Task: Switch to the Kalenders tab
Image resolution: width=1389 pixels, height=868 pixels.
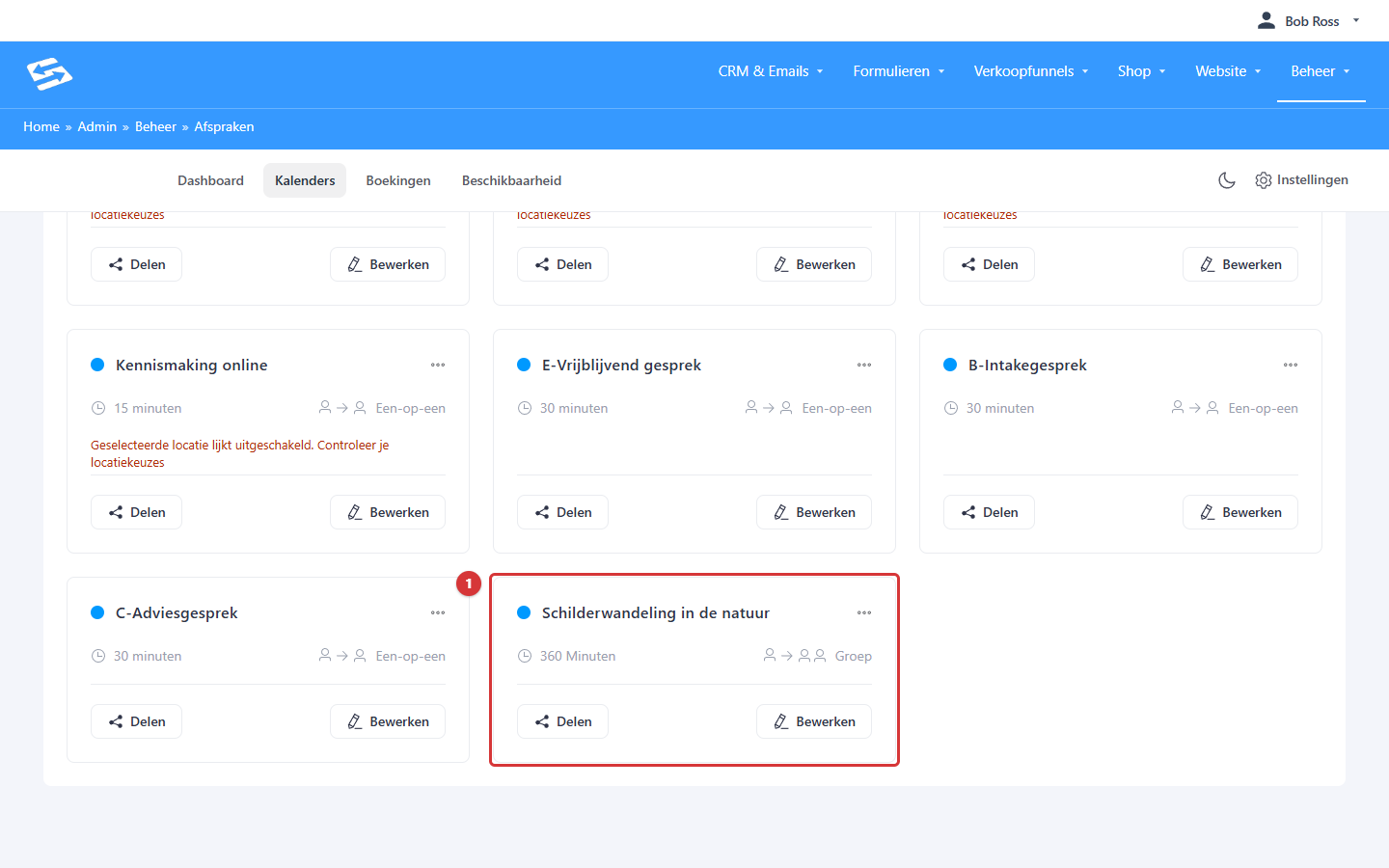Action: 305,180
